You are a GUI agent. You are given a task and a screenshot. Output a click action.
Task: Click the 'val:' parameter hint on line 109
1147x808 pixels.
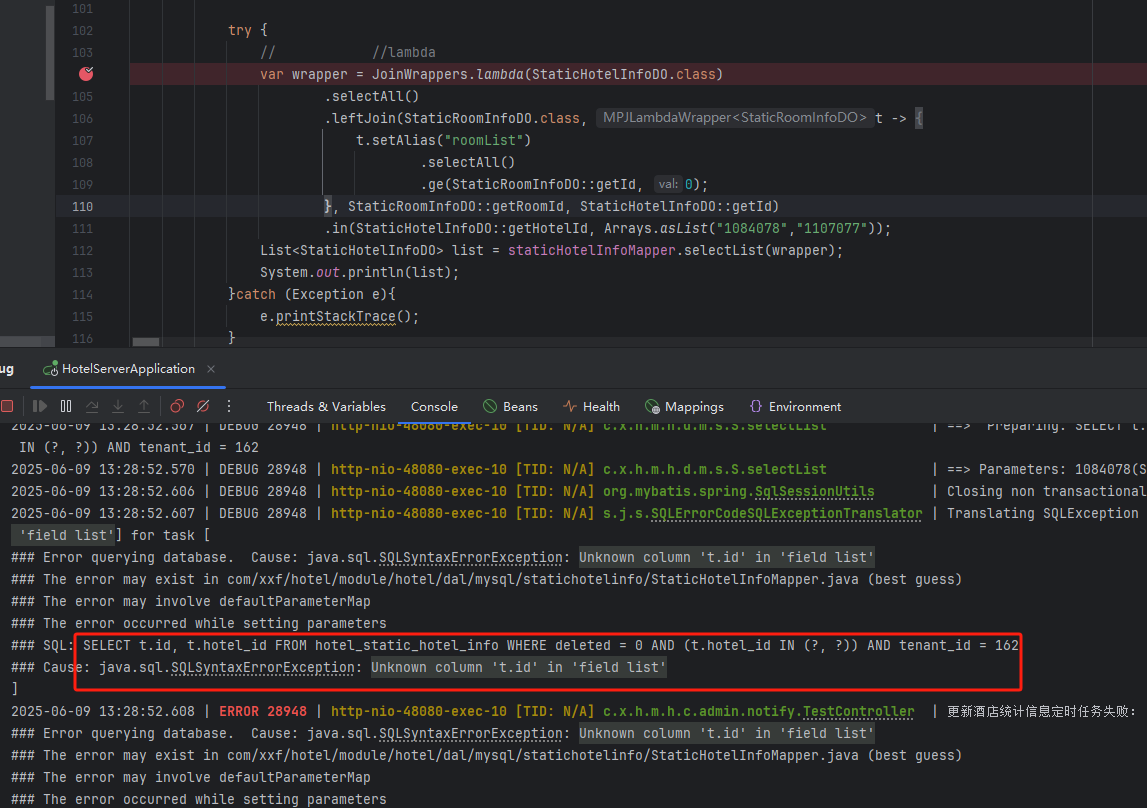click(x=668, y=184)
